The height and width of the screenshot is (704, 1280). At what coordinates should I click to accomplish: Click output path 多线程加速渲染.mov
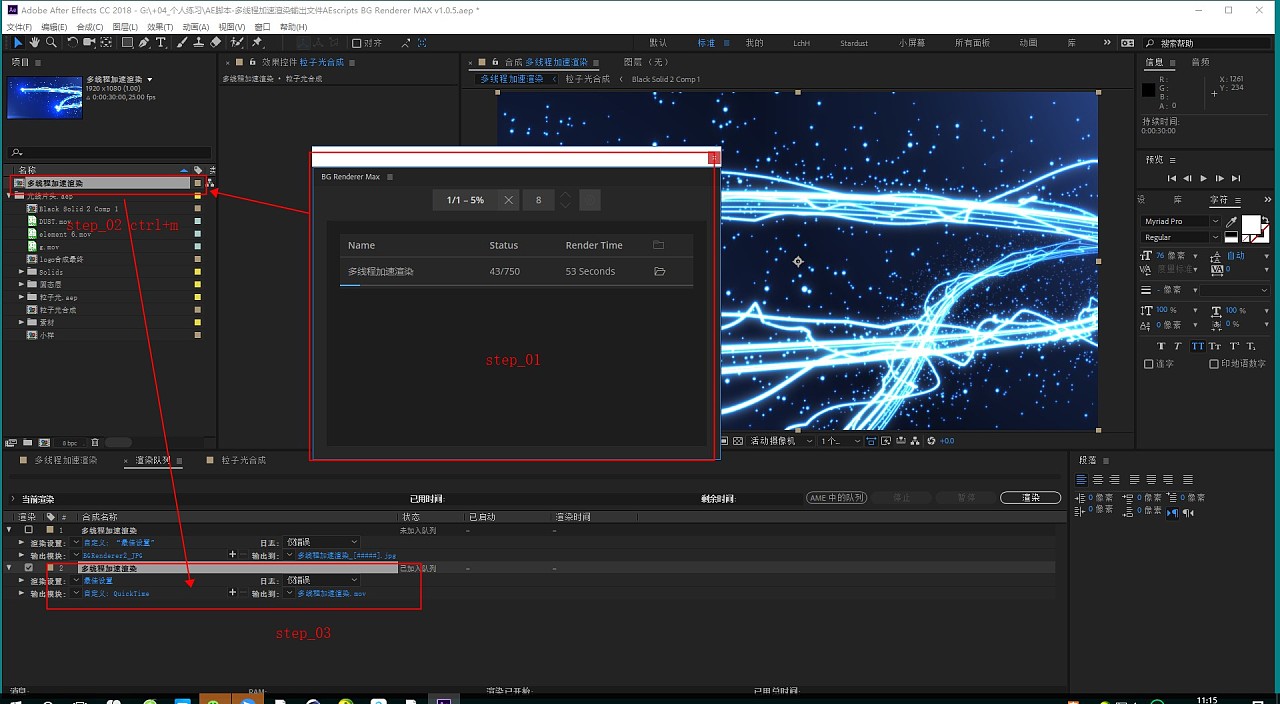coord(331,593)
